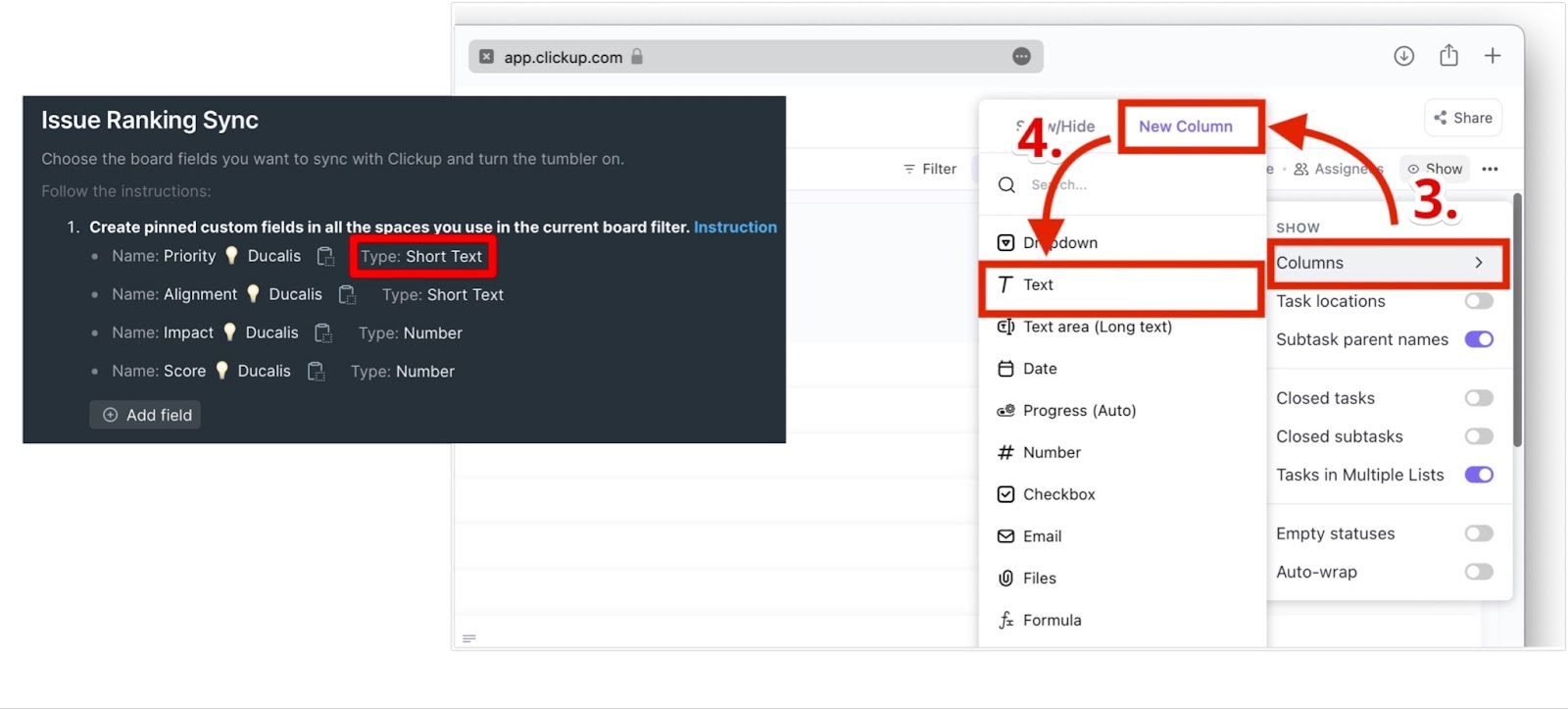
Task: Click the Add field button
Action: pyautogui.click(x=145, y=415)
